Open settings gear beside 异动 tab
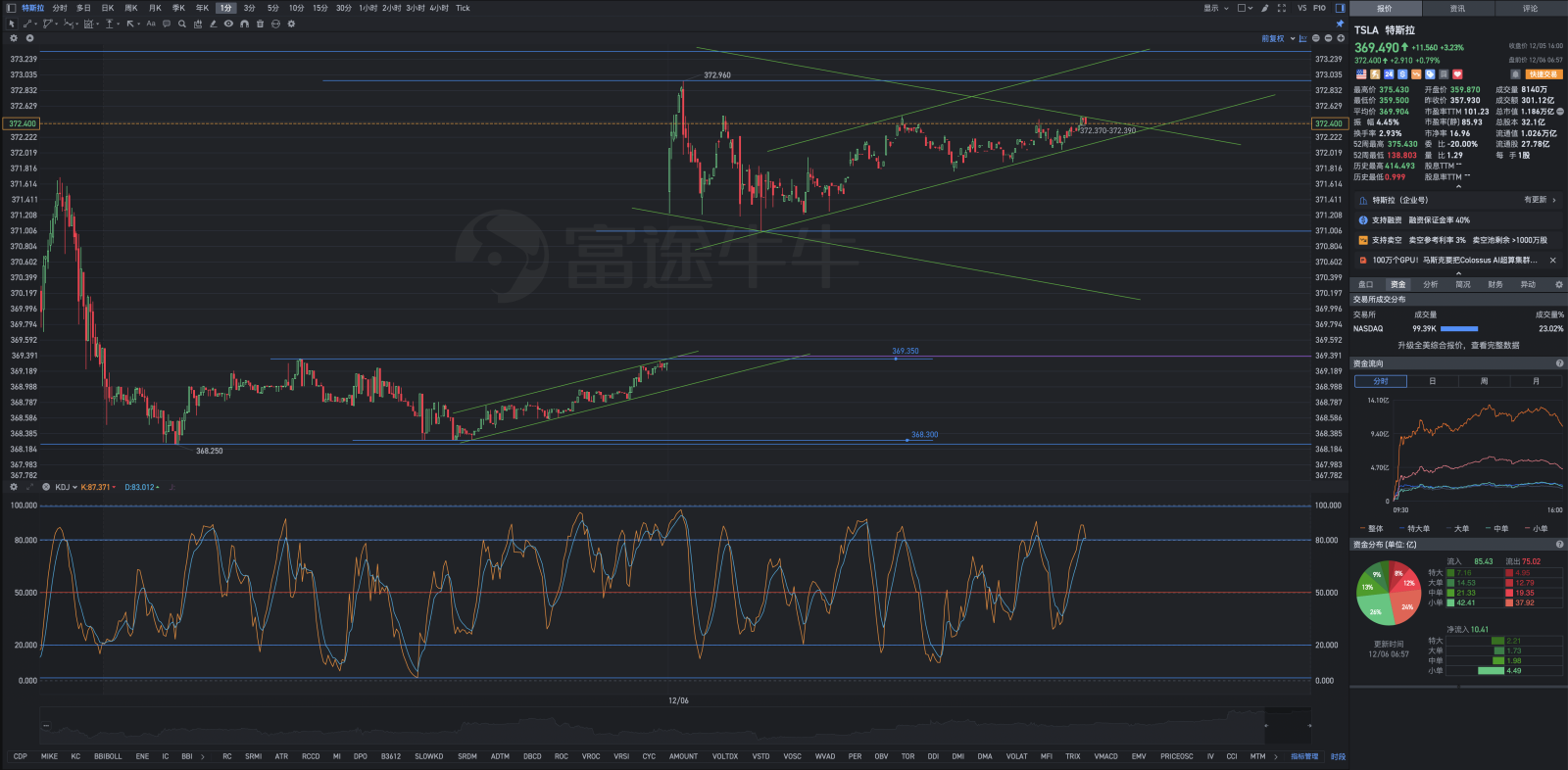This screenshot has height=770, width=1568. (1559, 285)
